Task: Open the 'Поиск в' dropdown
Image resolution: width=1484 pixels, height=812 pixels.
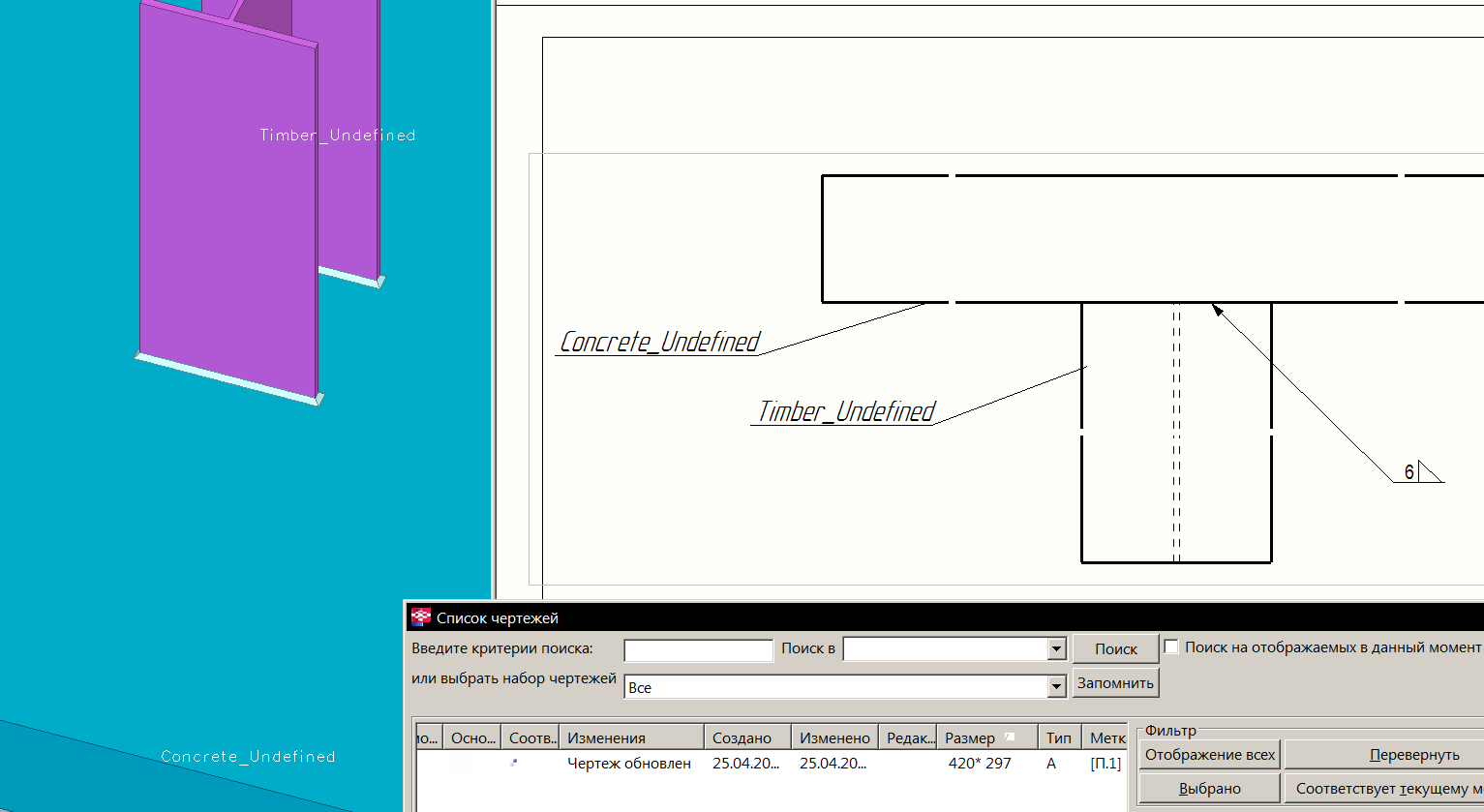Action: (1056, 649)
